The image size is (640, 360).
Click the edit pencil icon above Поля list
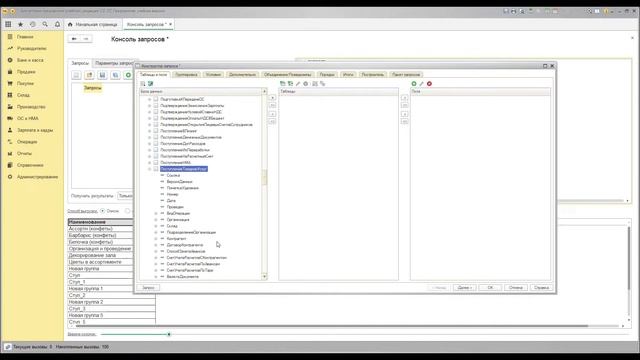tap(422, 84)
